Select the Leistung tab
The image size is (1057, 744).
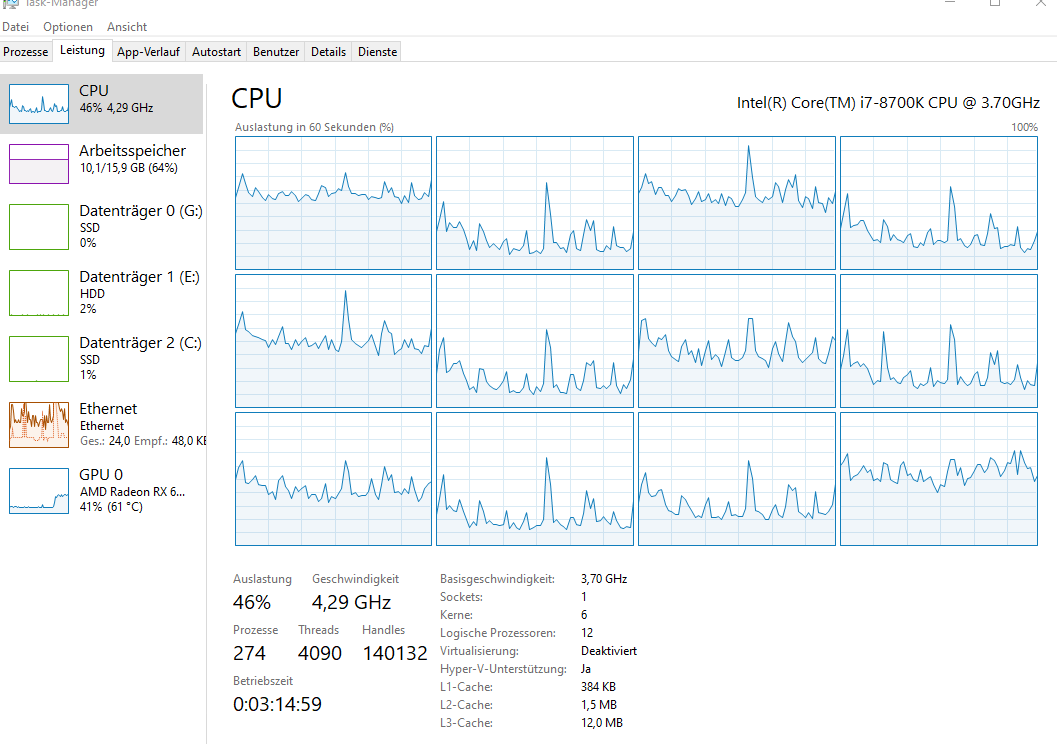click(x=82, y=51)
